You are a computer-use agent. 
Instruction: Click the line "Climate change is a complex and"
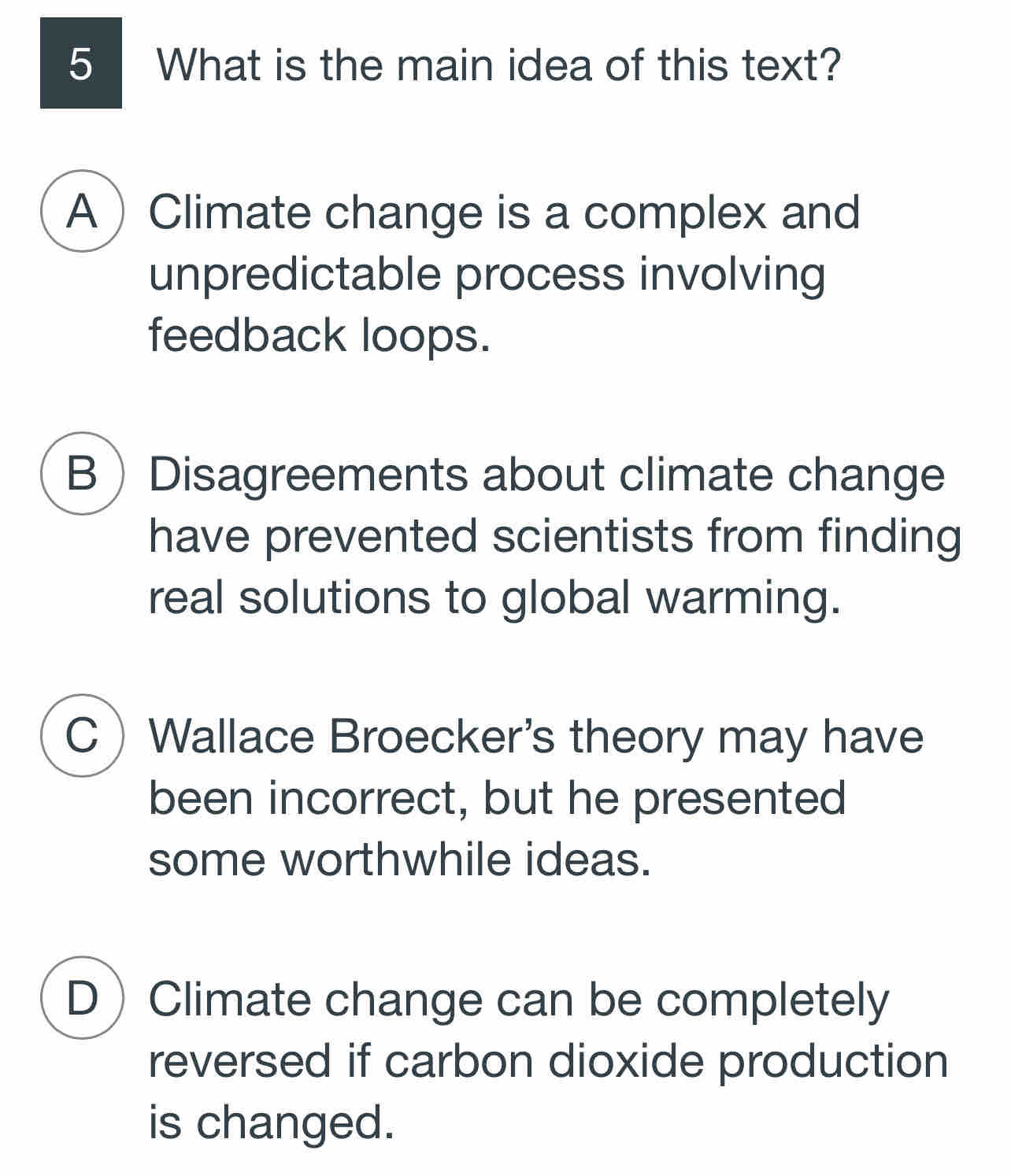pos(504,213)
